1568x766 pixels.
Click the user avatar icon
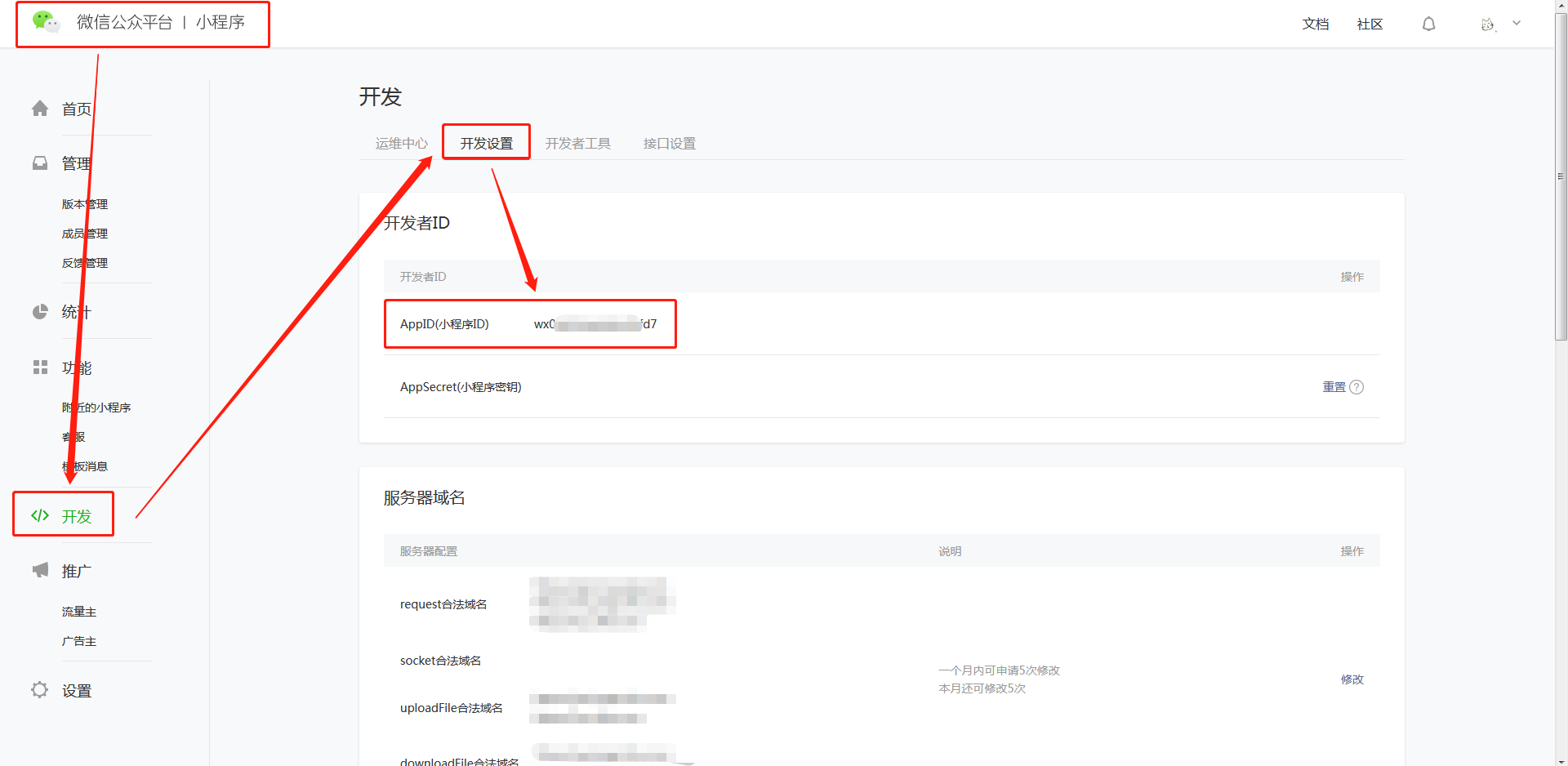click(1487, 24)
